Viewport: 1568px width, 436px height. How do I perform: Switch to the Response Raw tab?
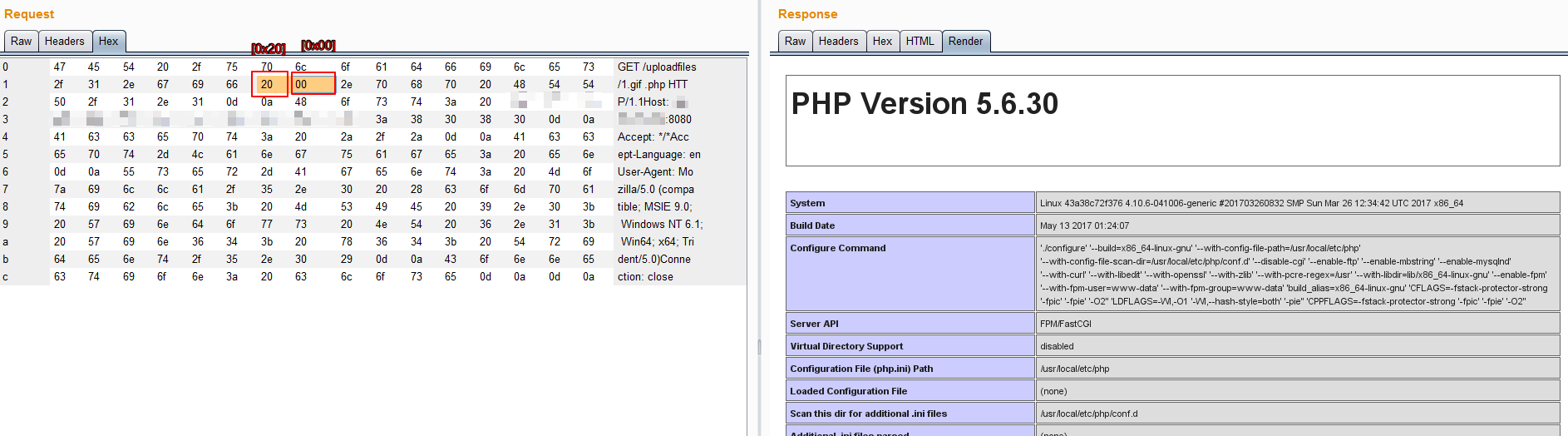(795, 42)
